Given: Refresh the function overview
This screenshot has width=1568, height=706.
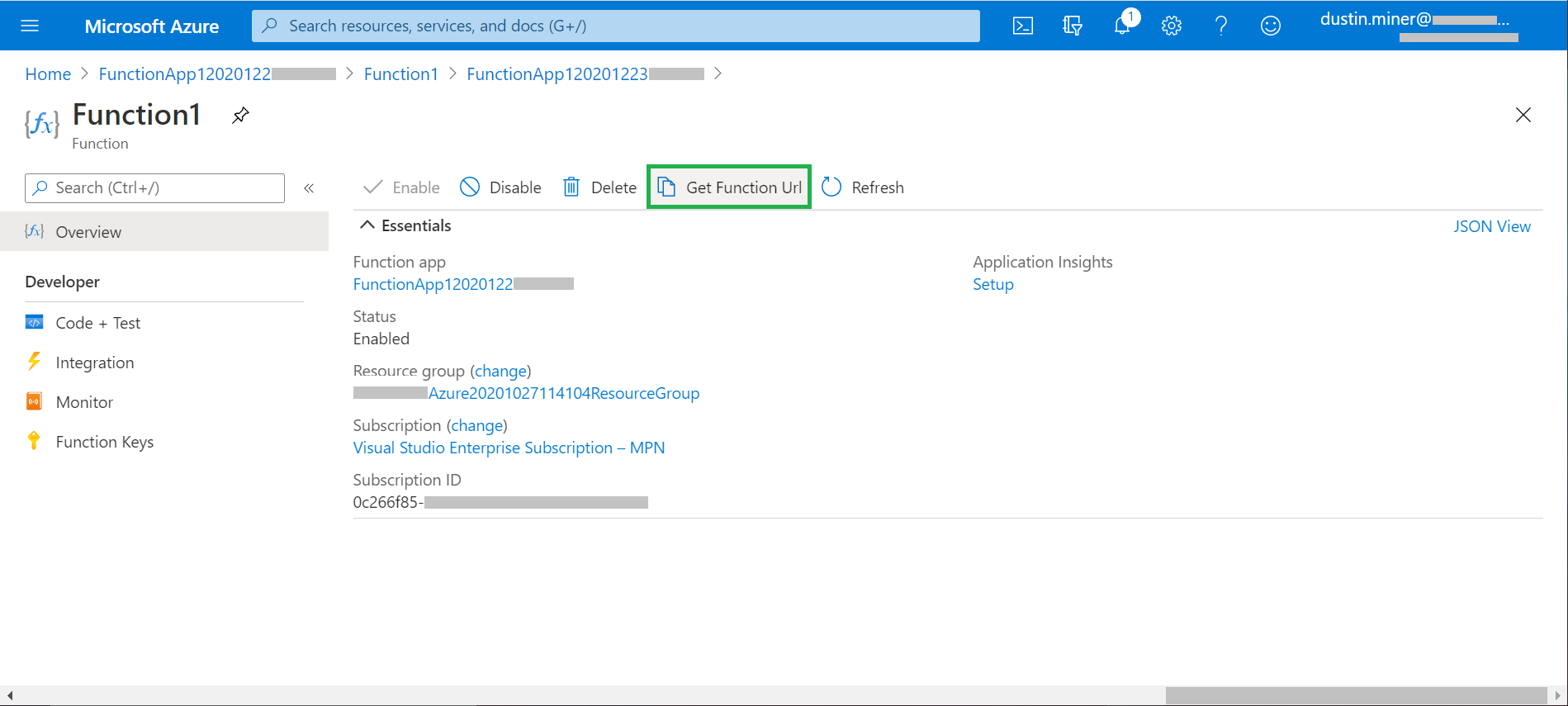Looking at the screenshot, I should [x=863, y=187].
